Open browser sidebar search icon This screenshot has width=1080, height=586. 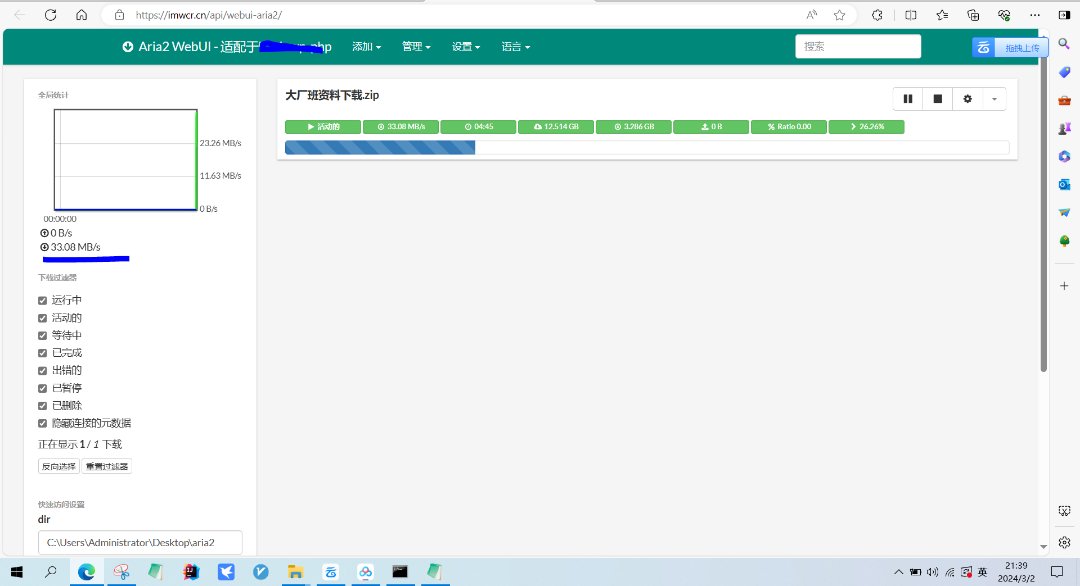point(1064,43)
